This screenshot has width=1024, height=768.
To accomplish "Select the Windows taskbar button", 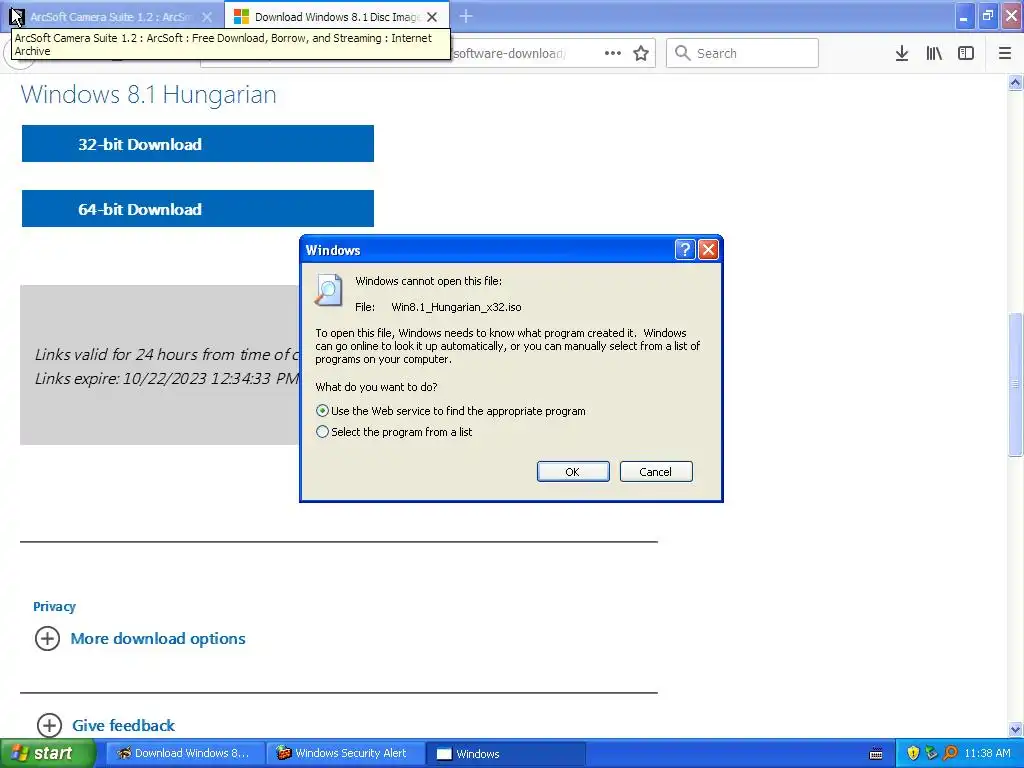I will click(x=506, y=753).
